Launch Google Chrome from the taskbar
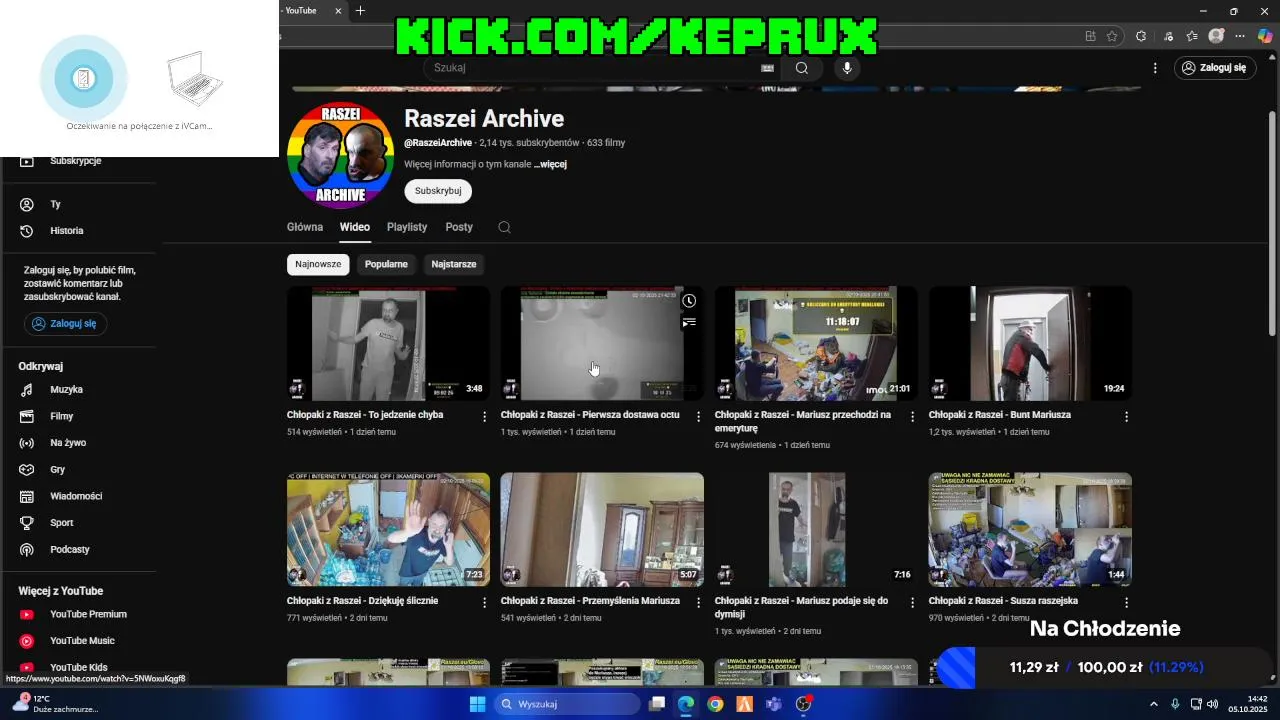The width and height of the screenshot is (1280, 720). 715,704
